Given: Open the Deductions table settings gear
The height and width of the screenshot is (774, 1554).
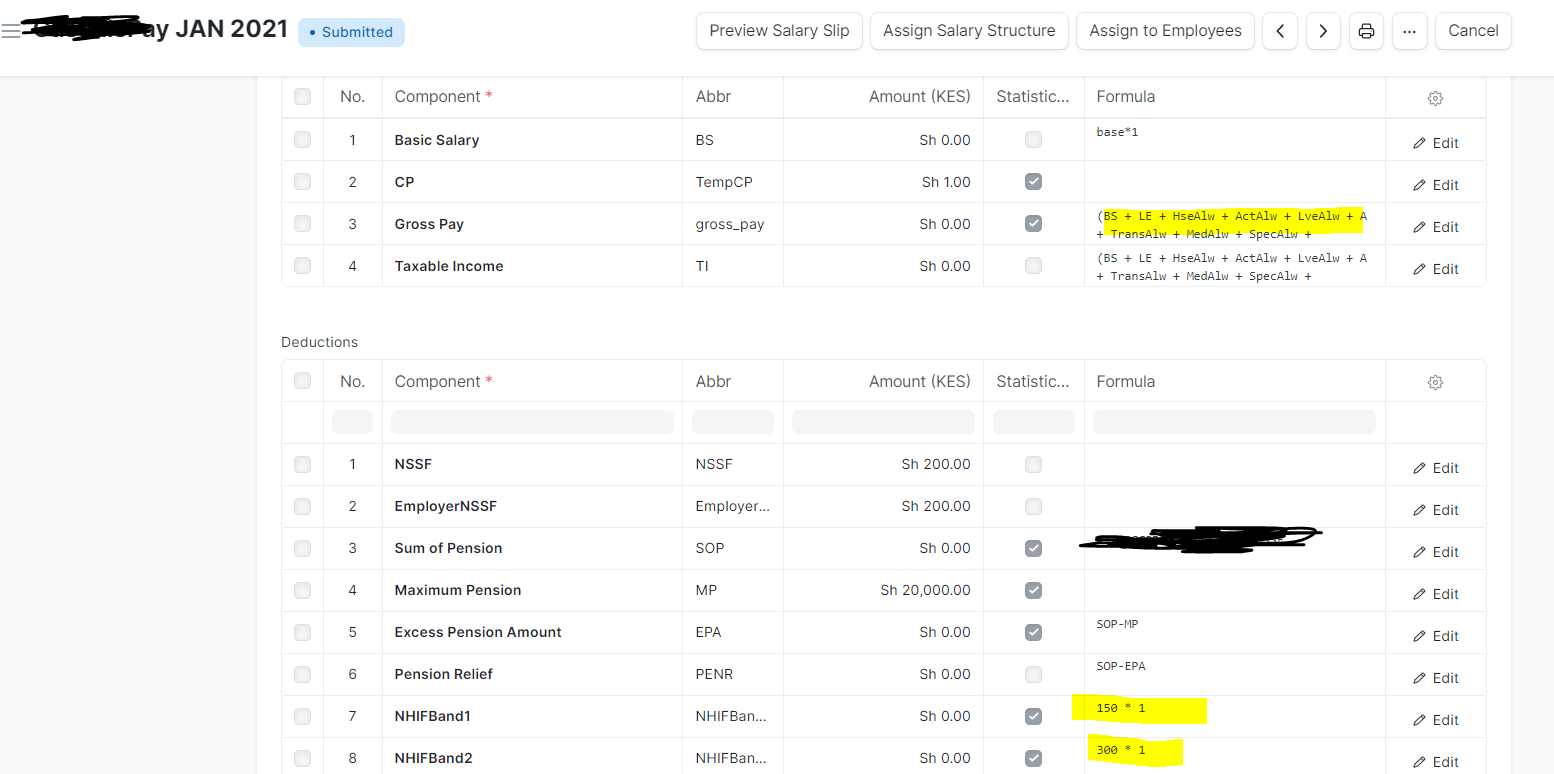Looking at the screenshot, I should click(1435, 381).
